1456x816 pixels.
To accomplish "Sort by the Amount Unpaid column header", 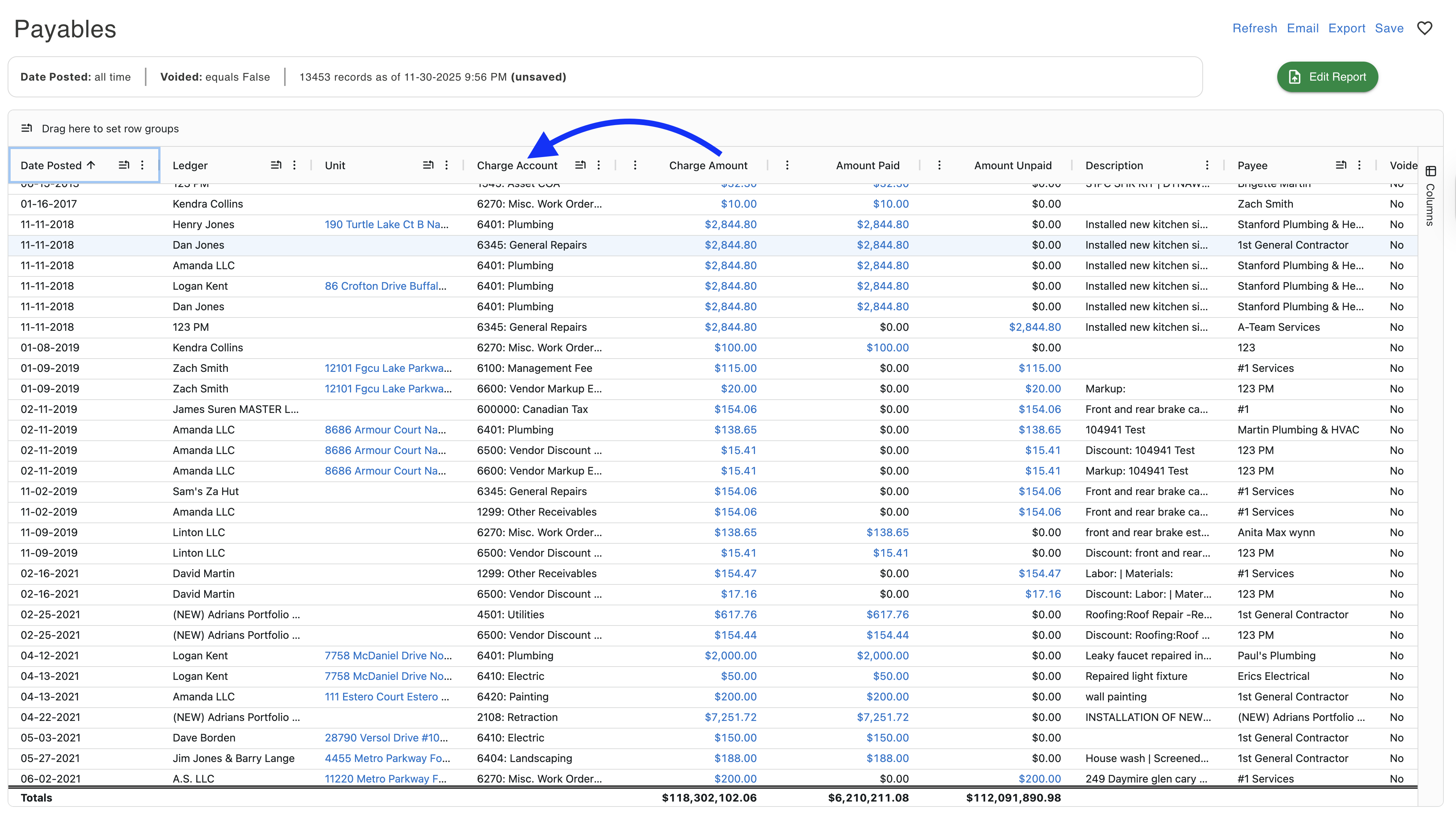I will pos(1012,165).
